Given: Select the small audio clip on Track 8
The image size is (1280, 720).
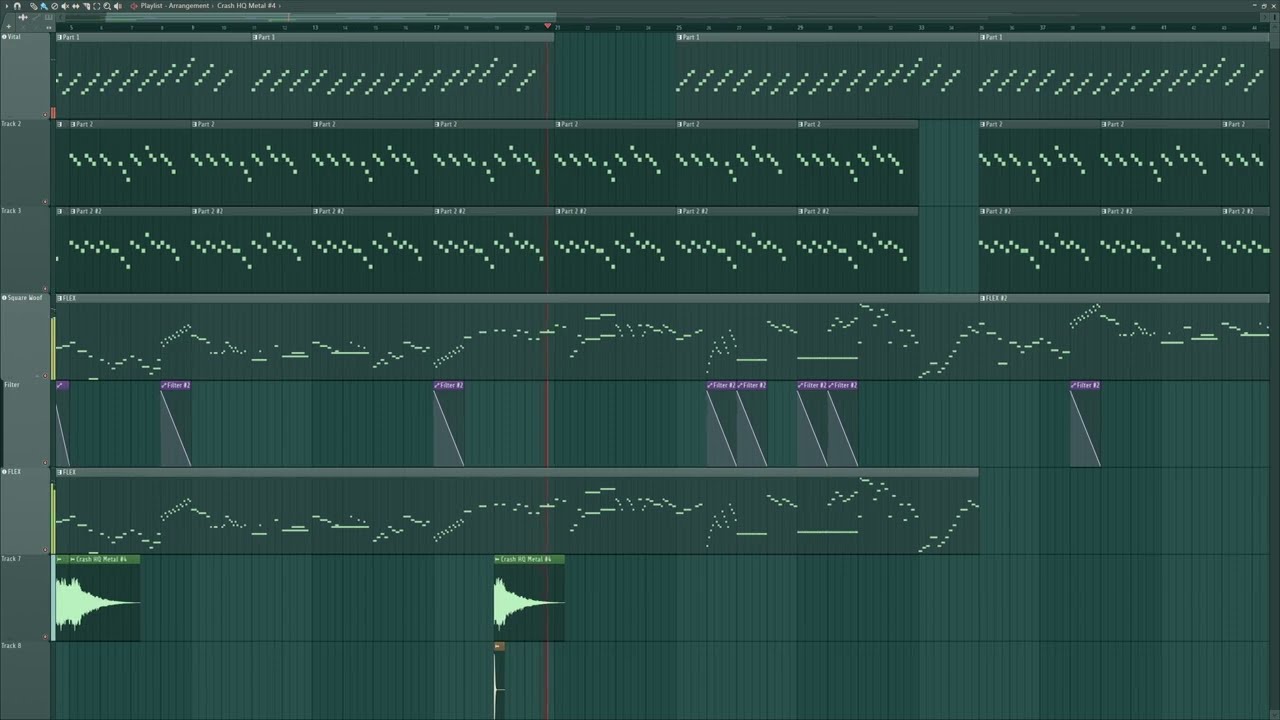Looking at the screenshot, I should click(x=499, y=681).
